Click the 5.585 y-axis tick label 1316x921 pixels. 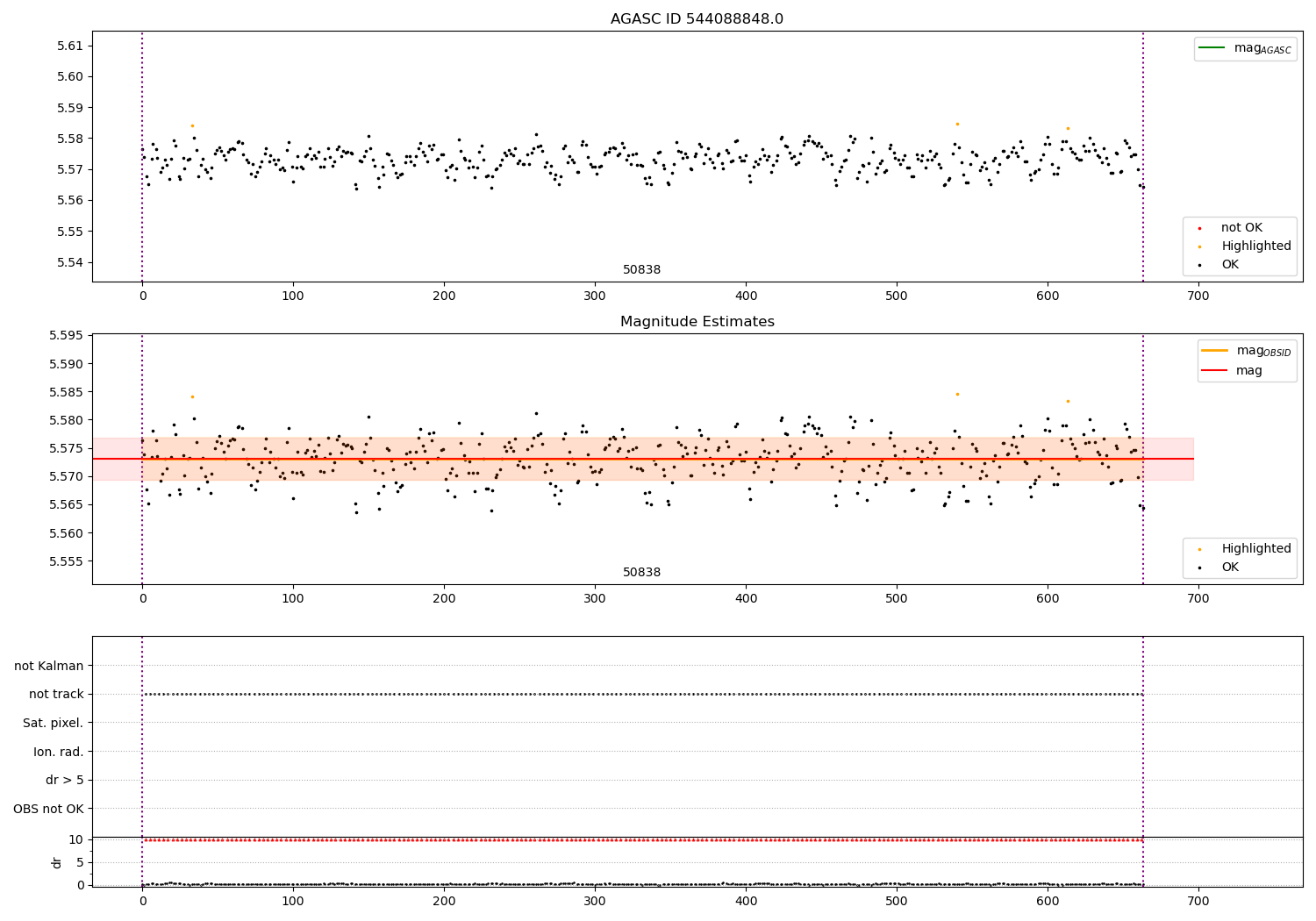67,392
